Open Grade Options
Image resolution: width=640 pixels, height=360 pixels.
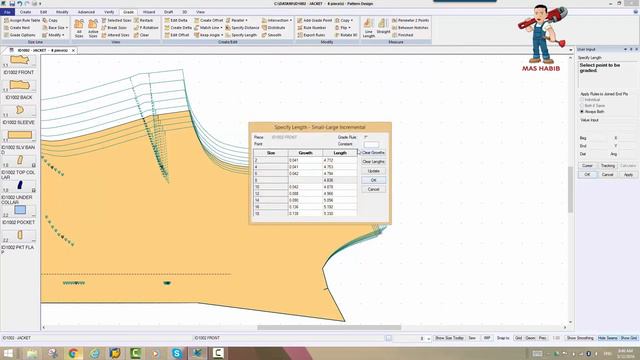(x=20, y=35)
